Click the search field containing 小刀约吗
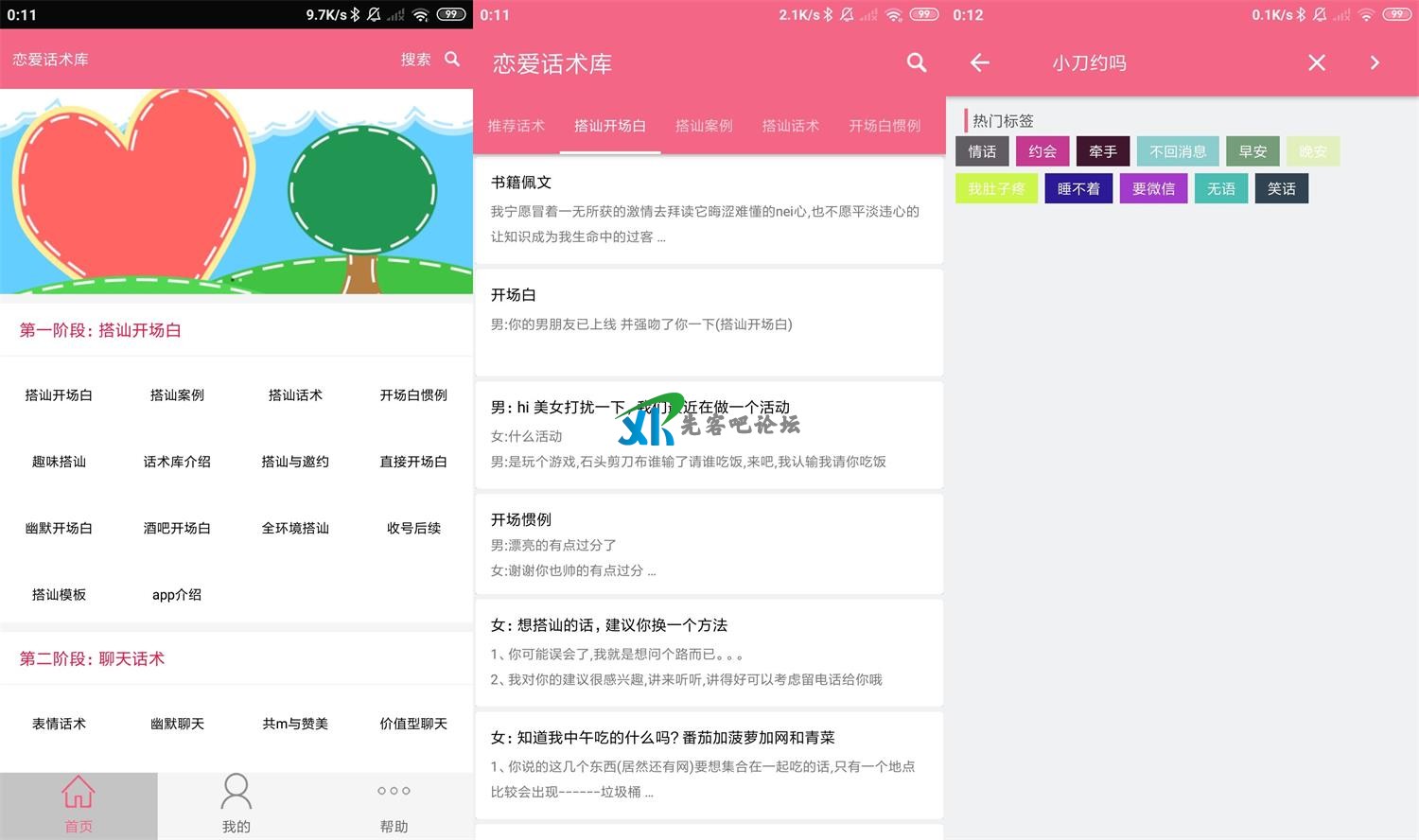 (1145, 62)
